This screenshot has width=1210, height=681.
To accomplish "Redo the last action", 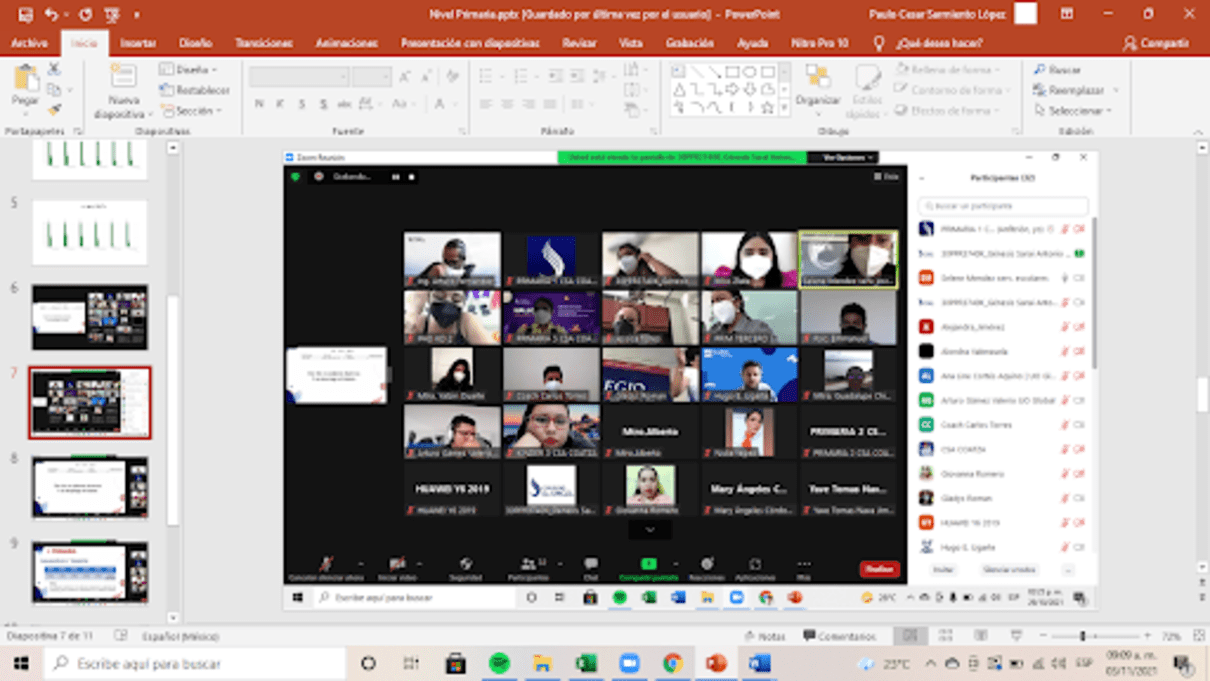I will (x=85, y=14).
